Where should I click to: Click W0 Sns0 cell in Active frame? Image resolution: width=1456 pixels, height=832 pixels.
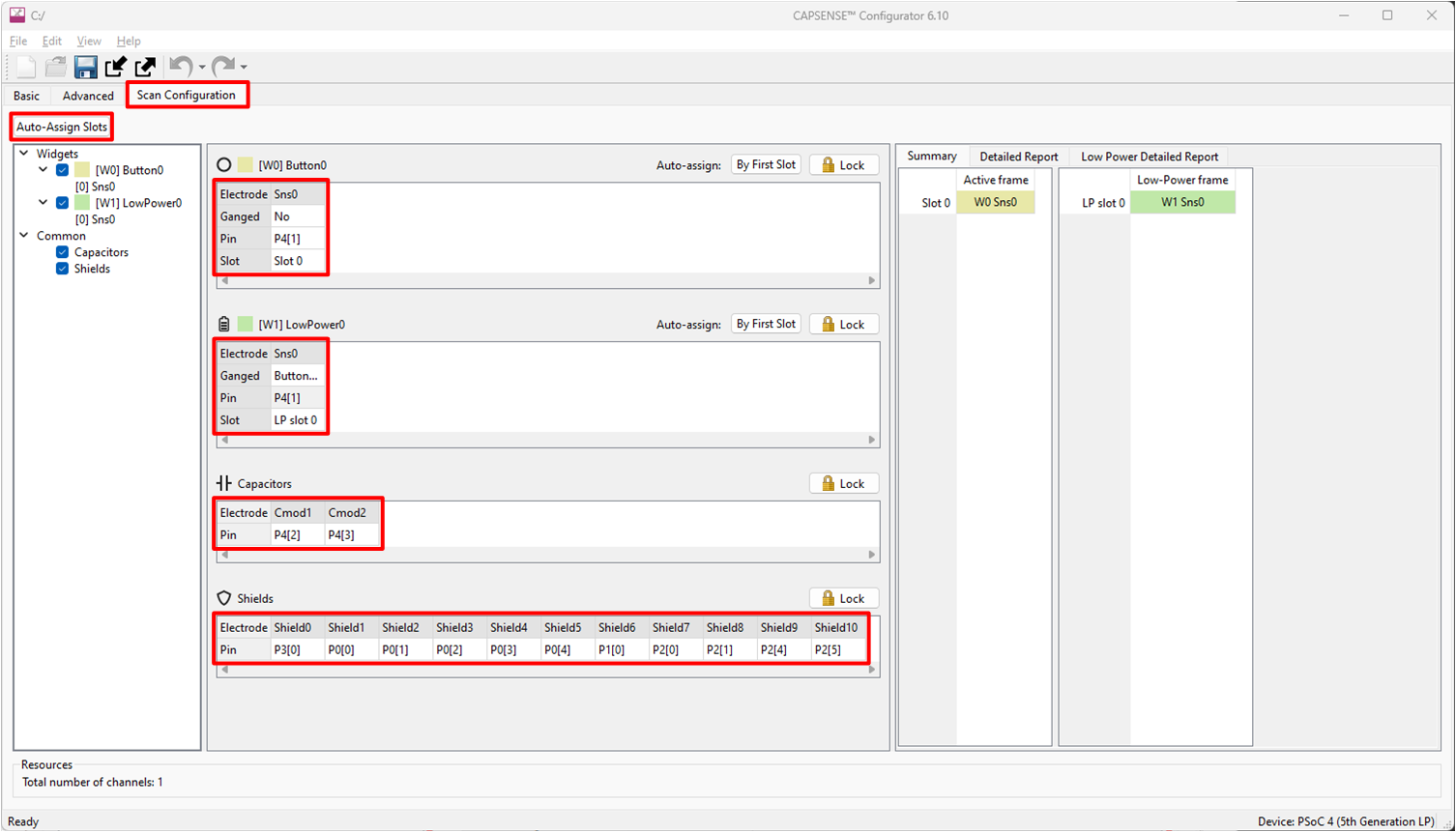(996, 203)
